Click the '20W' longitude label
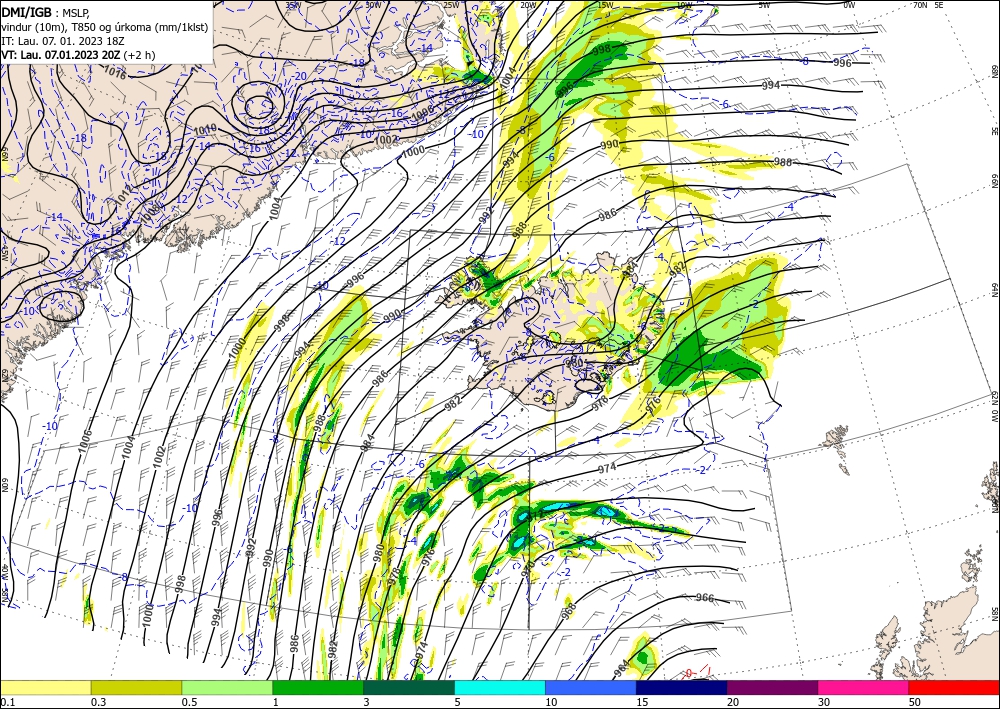Image resolution: width=1000 pixels, height=709 pixels. (527, 5)
